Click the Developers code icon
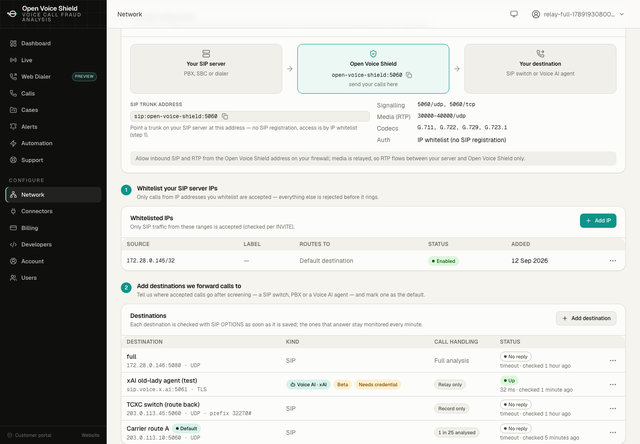The image size is (640, 444). point(13,244)
